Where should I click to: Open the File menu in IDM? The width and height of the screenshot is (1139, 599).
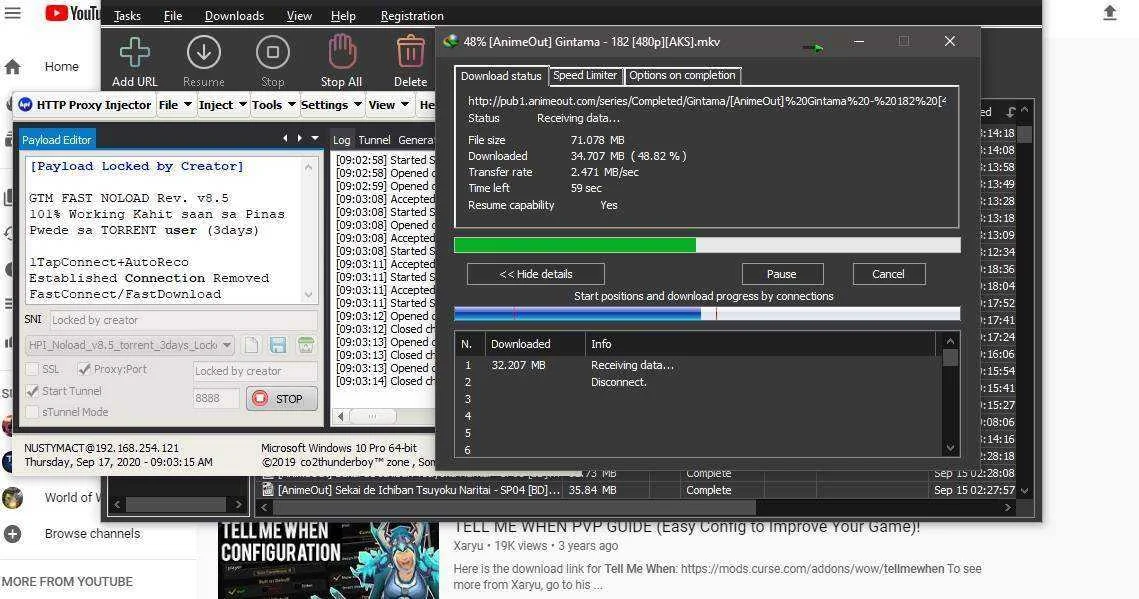tap(173, 16)
